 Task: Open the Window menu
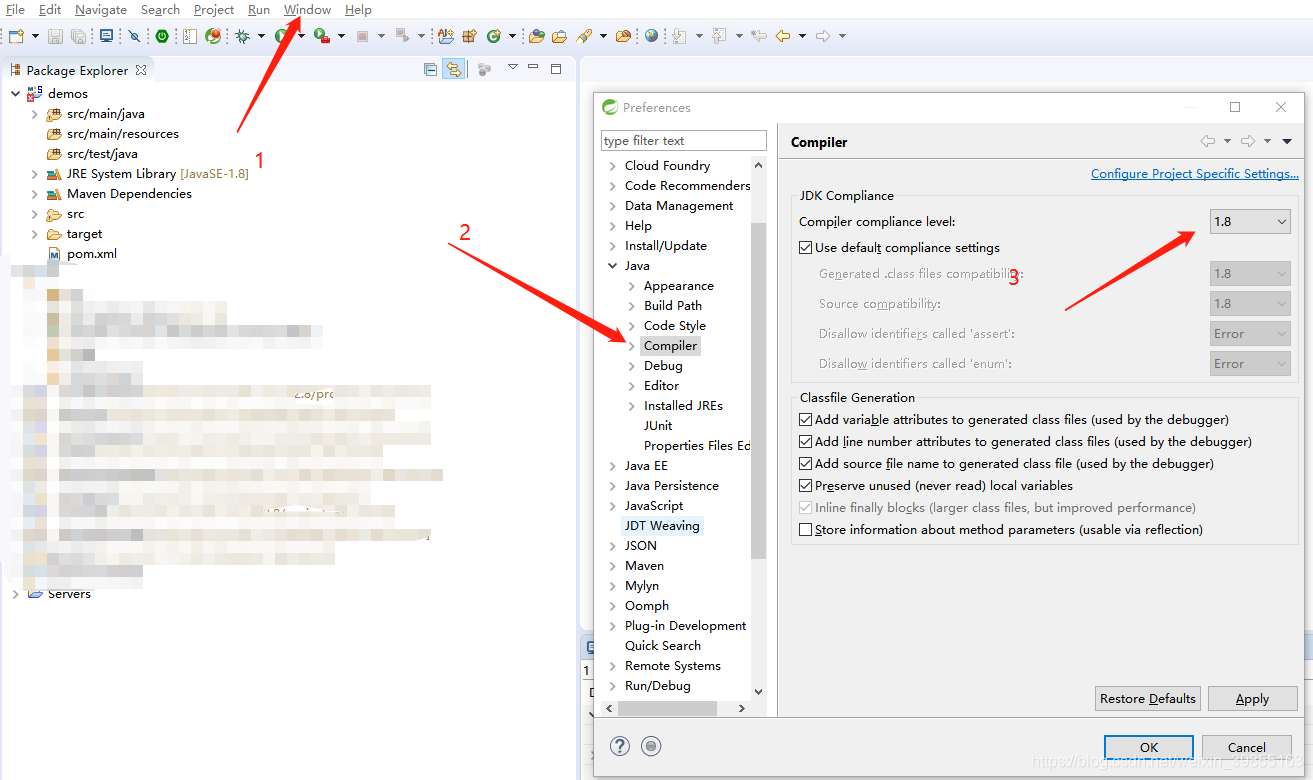[307, 9]
